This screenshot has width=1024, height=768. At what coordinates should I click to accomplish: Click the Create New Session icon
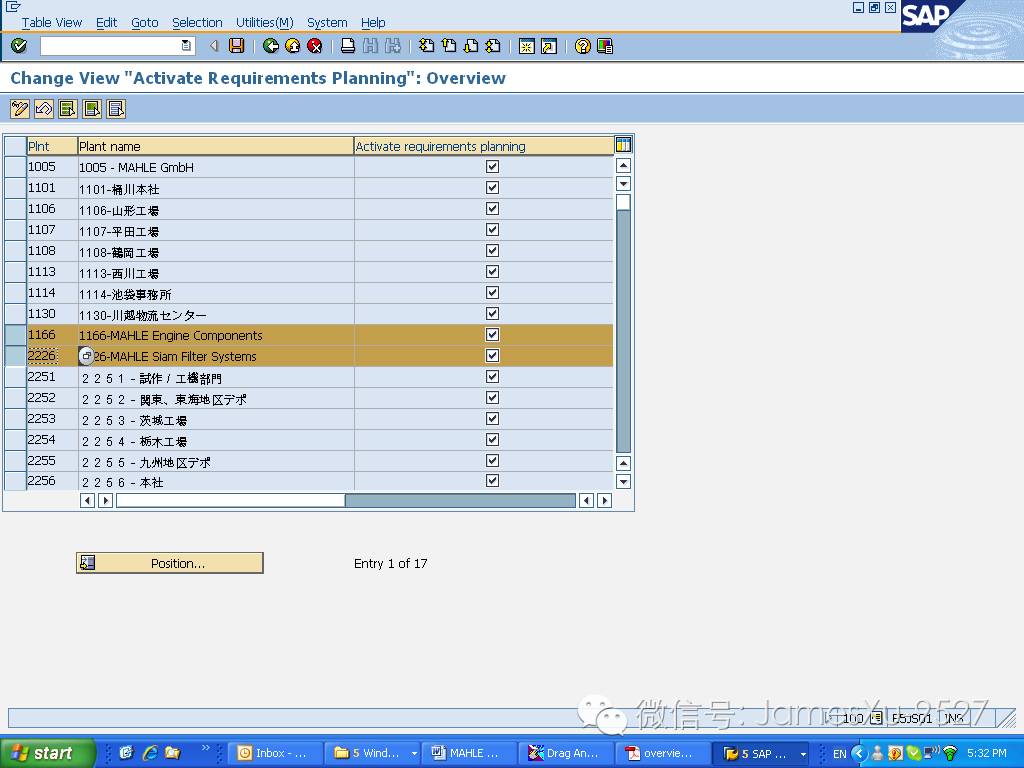point(526,46)
